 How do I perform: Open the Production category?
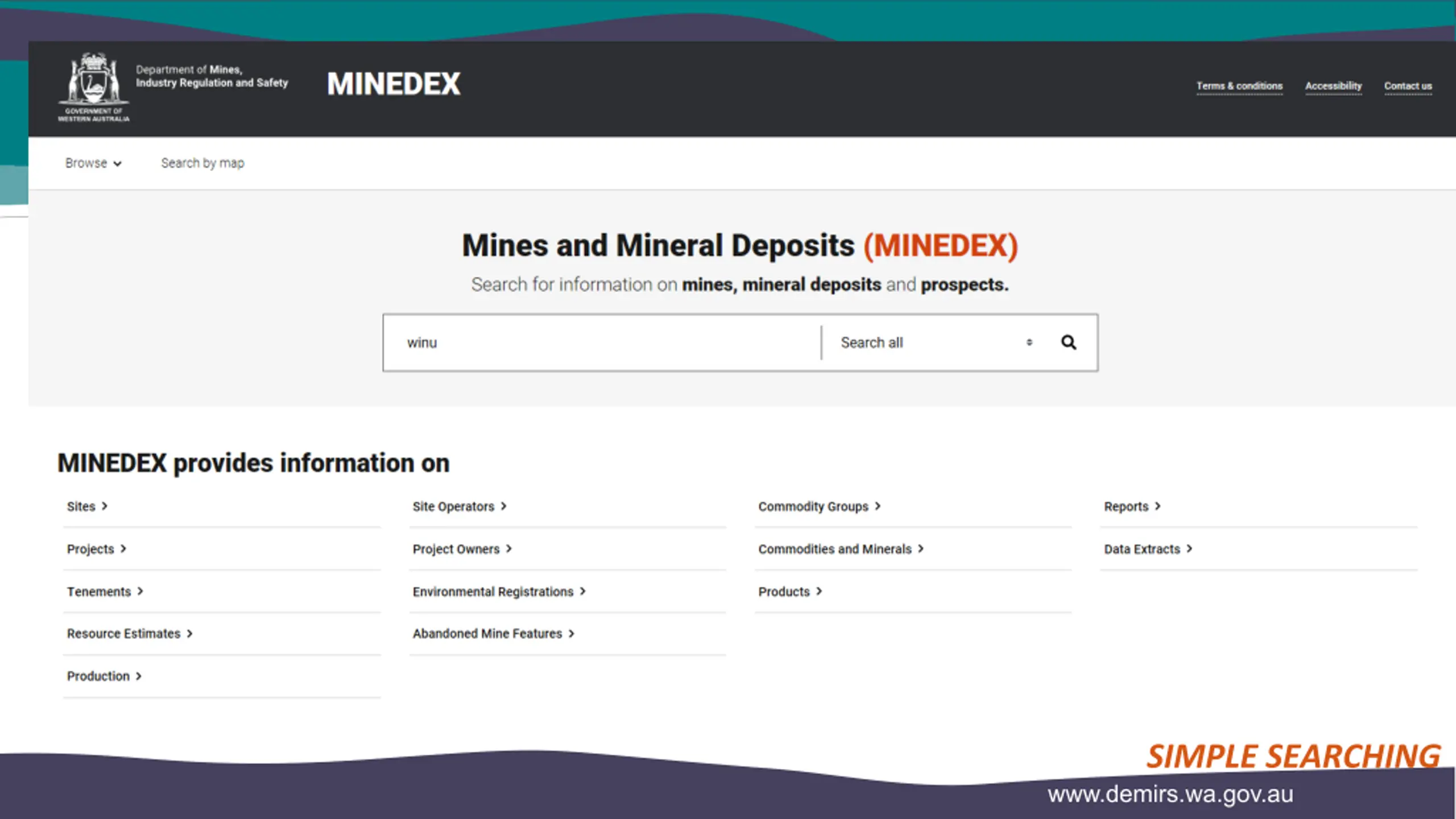click(x=104, y=676)
